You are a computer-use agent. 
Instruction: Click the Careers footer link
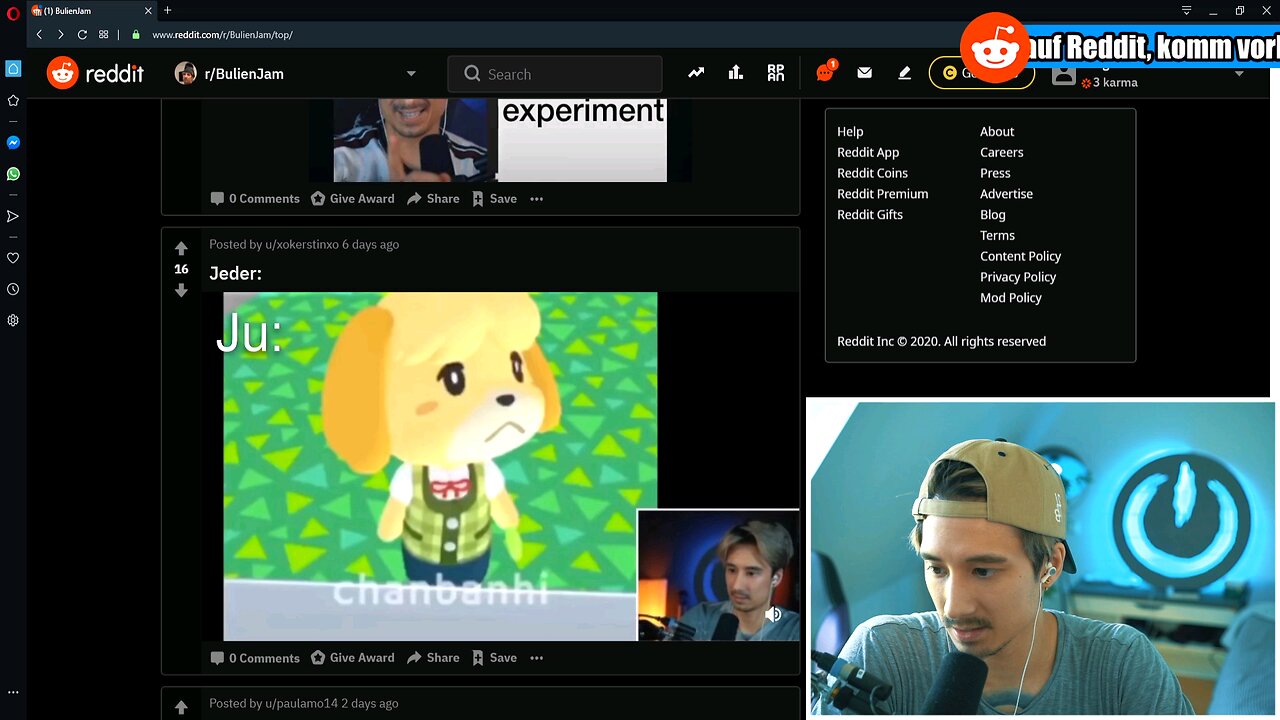click(1001, 152)
